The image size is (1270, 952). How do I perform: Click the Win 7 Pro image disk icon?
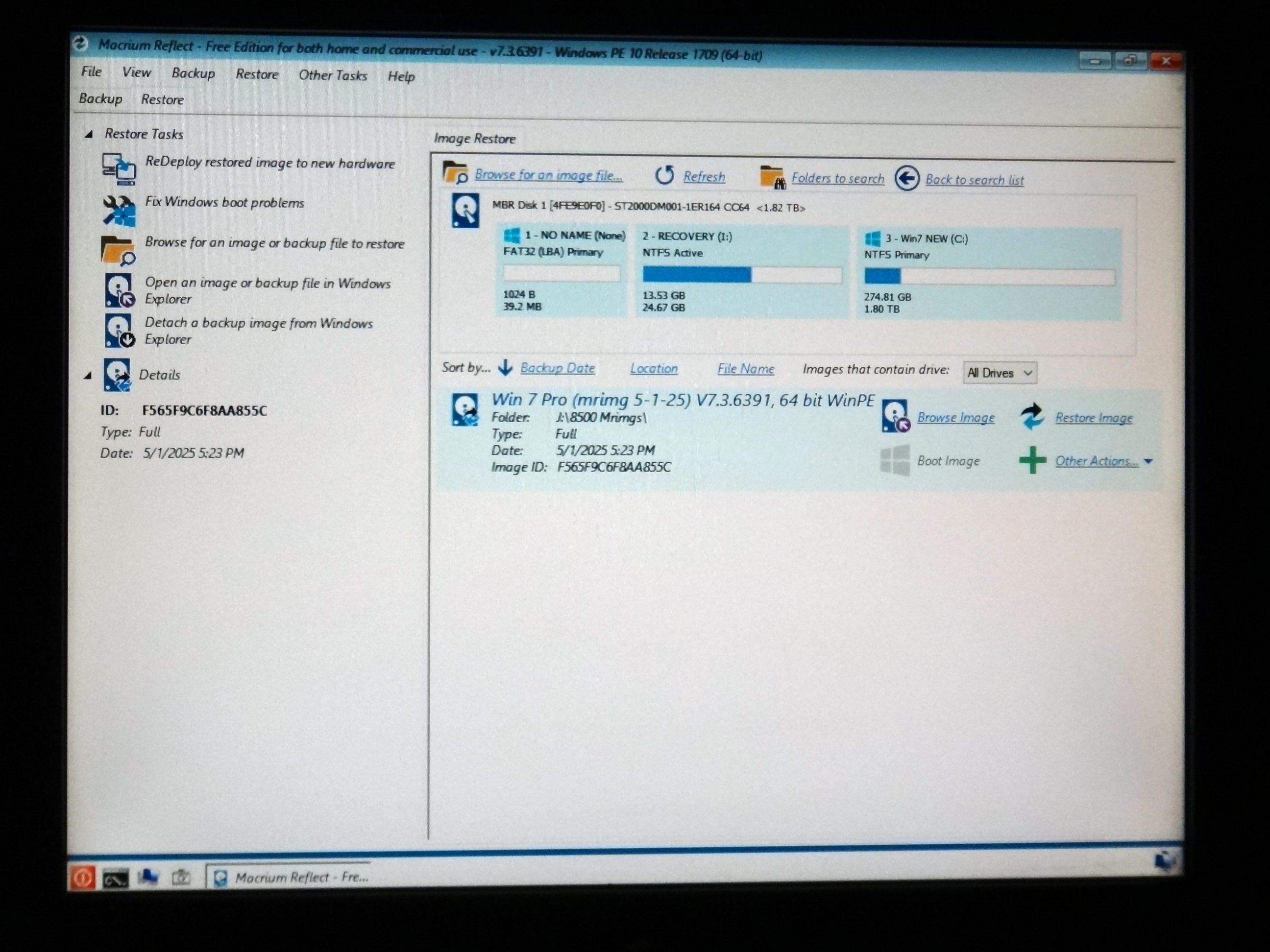pyautogui.click(x=465, y=409)
